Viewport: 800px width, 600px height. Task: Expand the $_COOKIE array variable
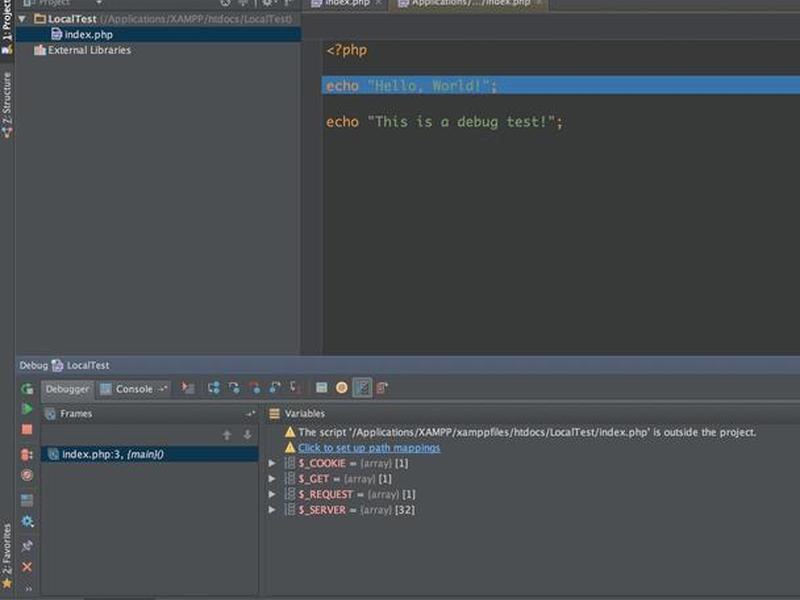(272, 463)
